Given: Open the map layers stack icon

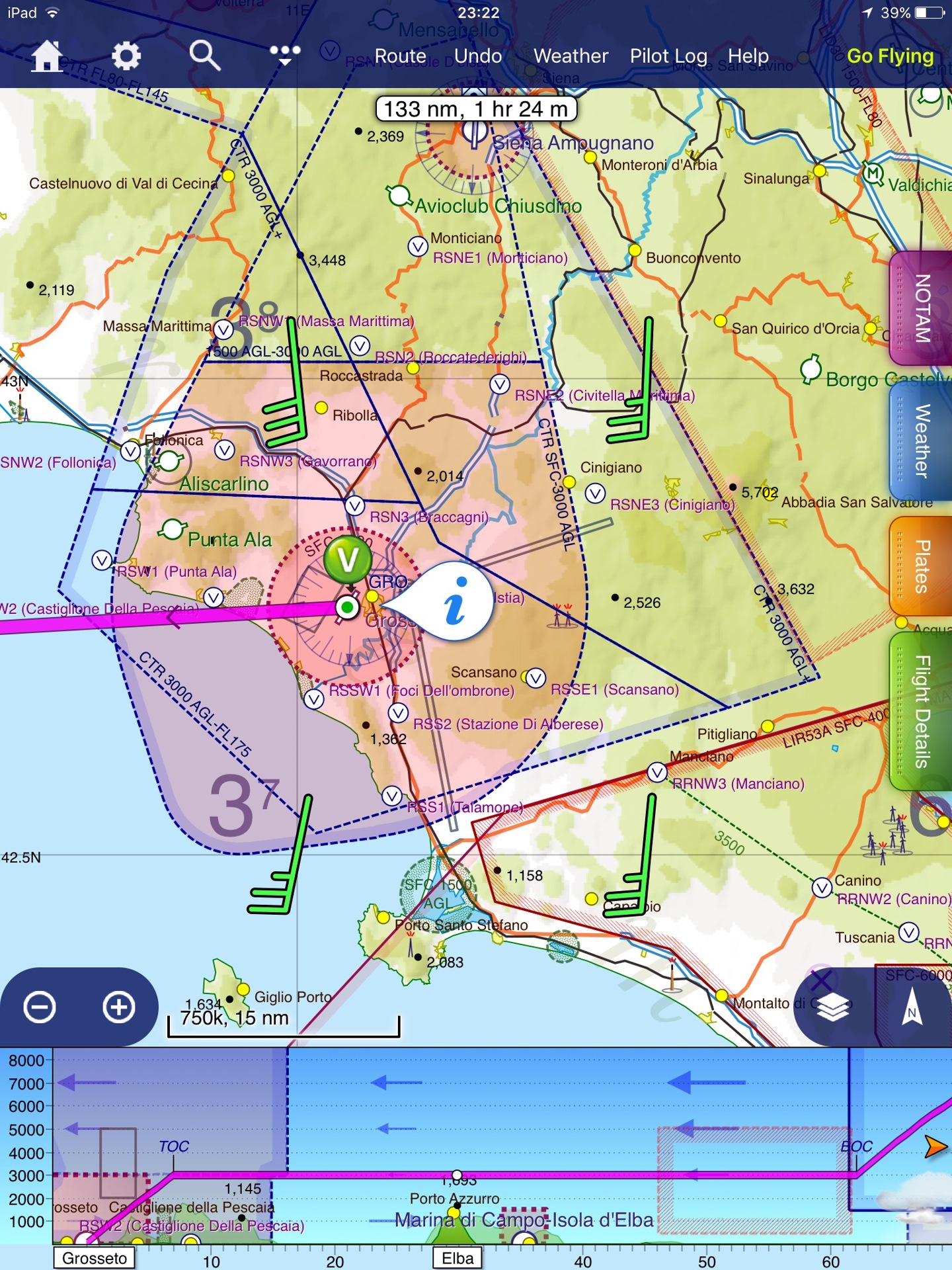Looking at the screenshot, I should (832, 1007).
